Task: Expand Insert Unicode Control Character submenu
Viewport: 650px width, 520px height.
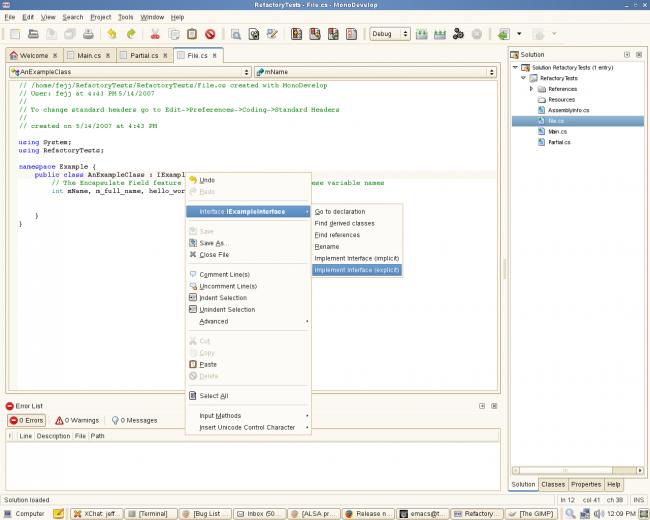Action: pos(248,427)
